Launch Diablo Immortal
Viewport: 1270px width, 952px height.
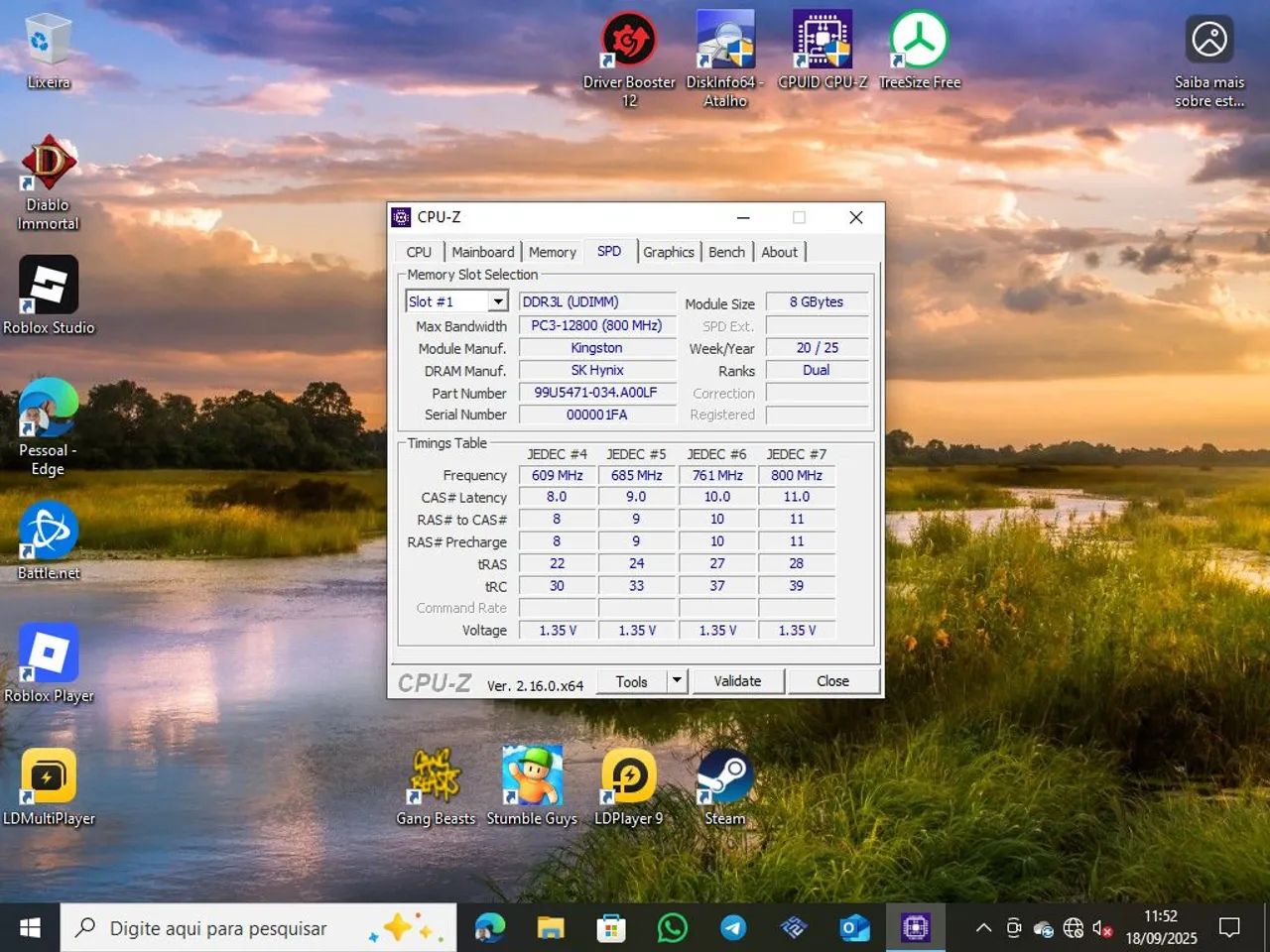click(x=47, y=164)
